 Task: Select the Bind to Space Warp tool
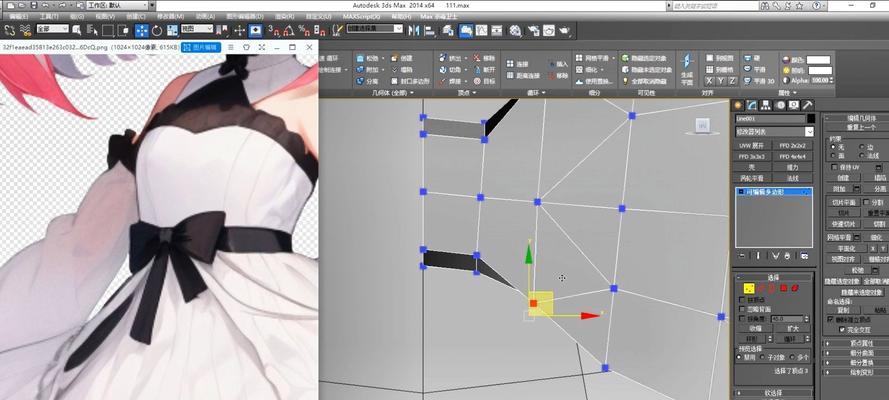tap(26, 29)
